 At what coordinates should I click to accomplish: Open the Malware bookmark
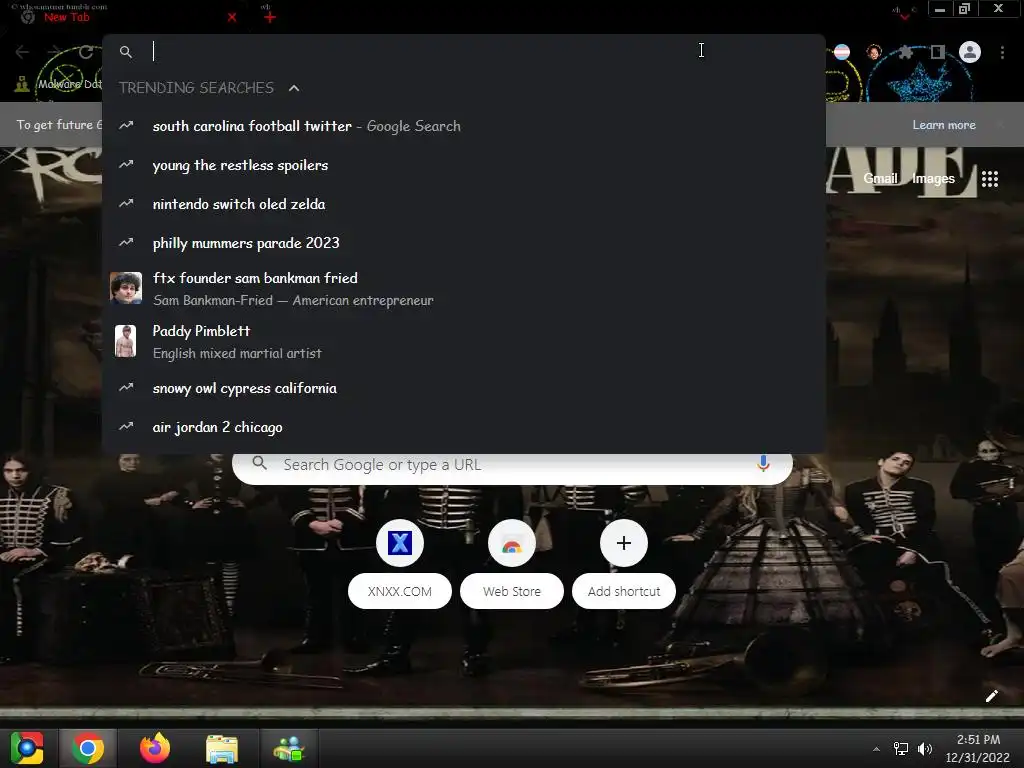coord(59,84)
